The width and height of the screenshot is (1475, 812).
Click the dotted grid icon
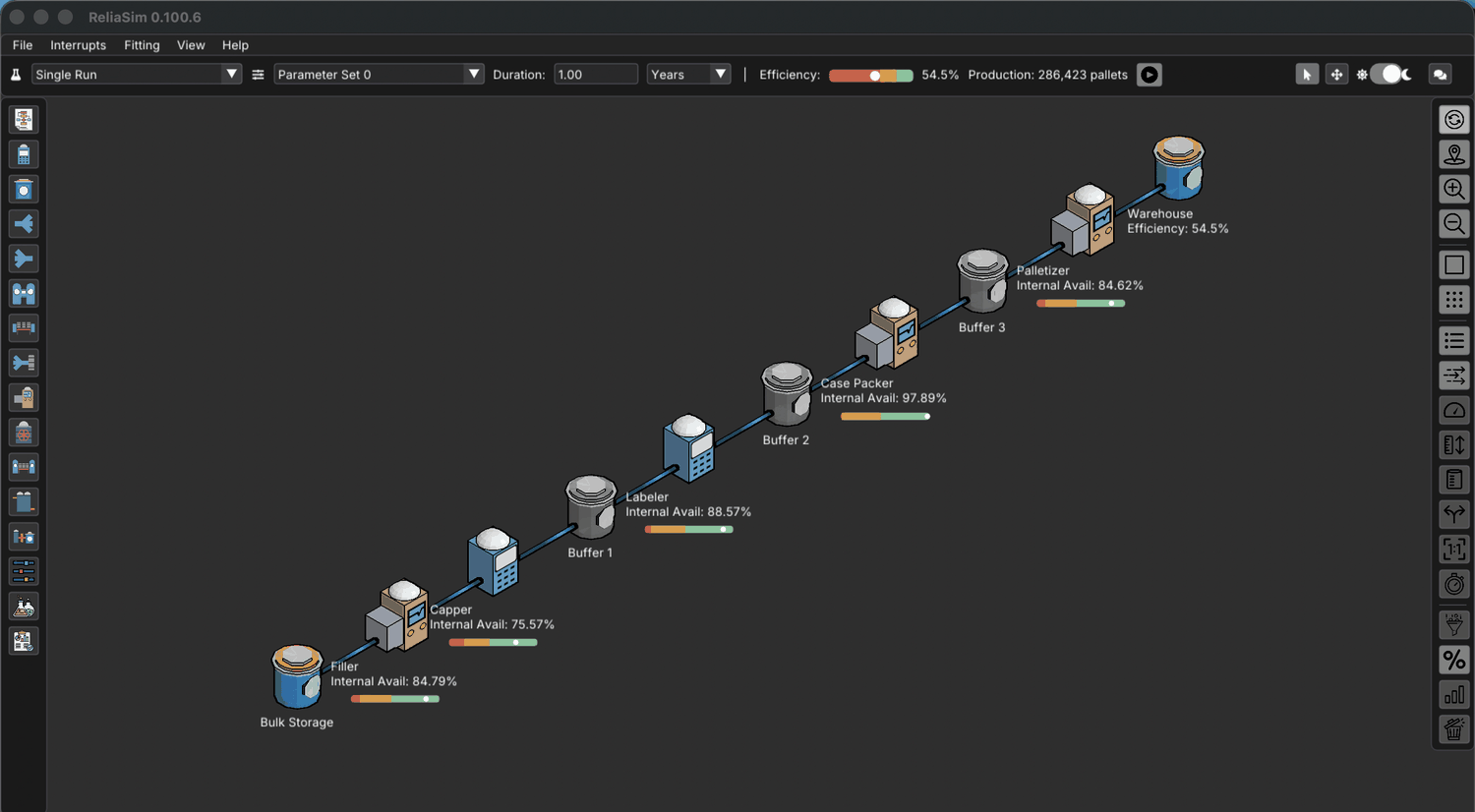(1454, 300)
